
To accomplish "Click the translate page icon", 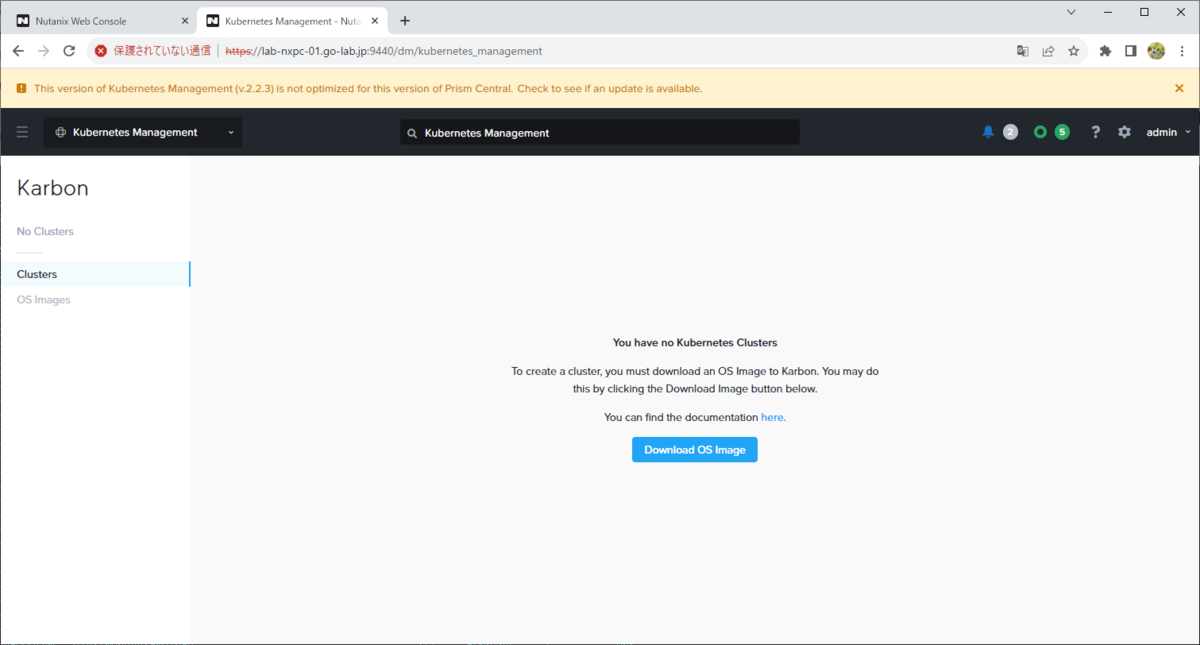I will pos(1022,51).
